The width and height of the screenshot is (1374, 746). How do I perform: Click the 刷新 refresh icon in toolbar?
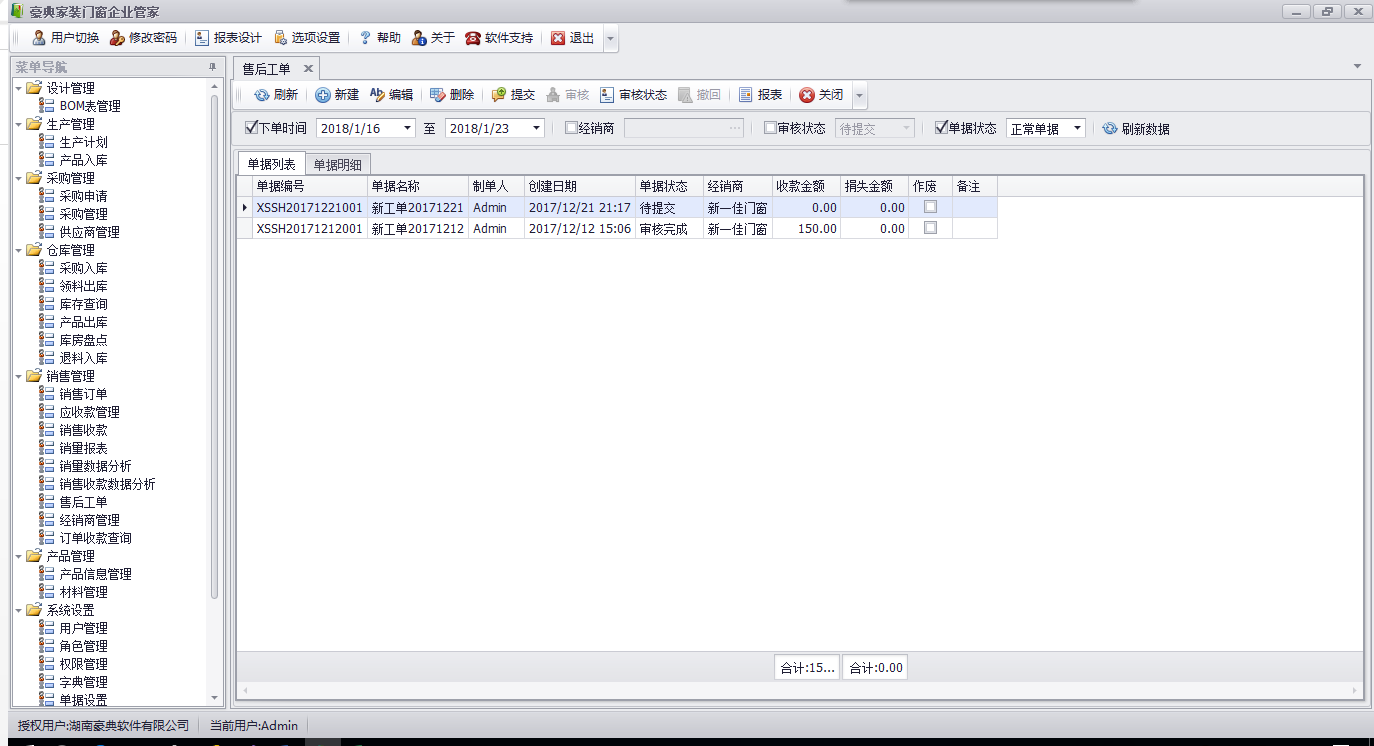[x=262, y=95]
